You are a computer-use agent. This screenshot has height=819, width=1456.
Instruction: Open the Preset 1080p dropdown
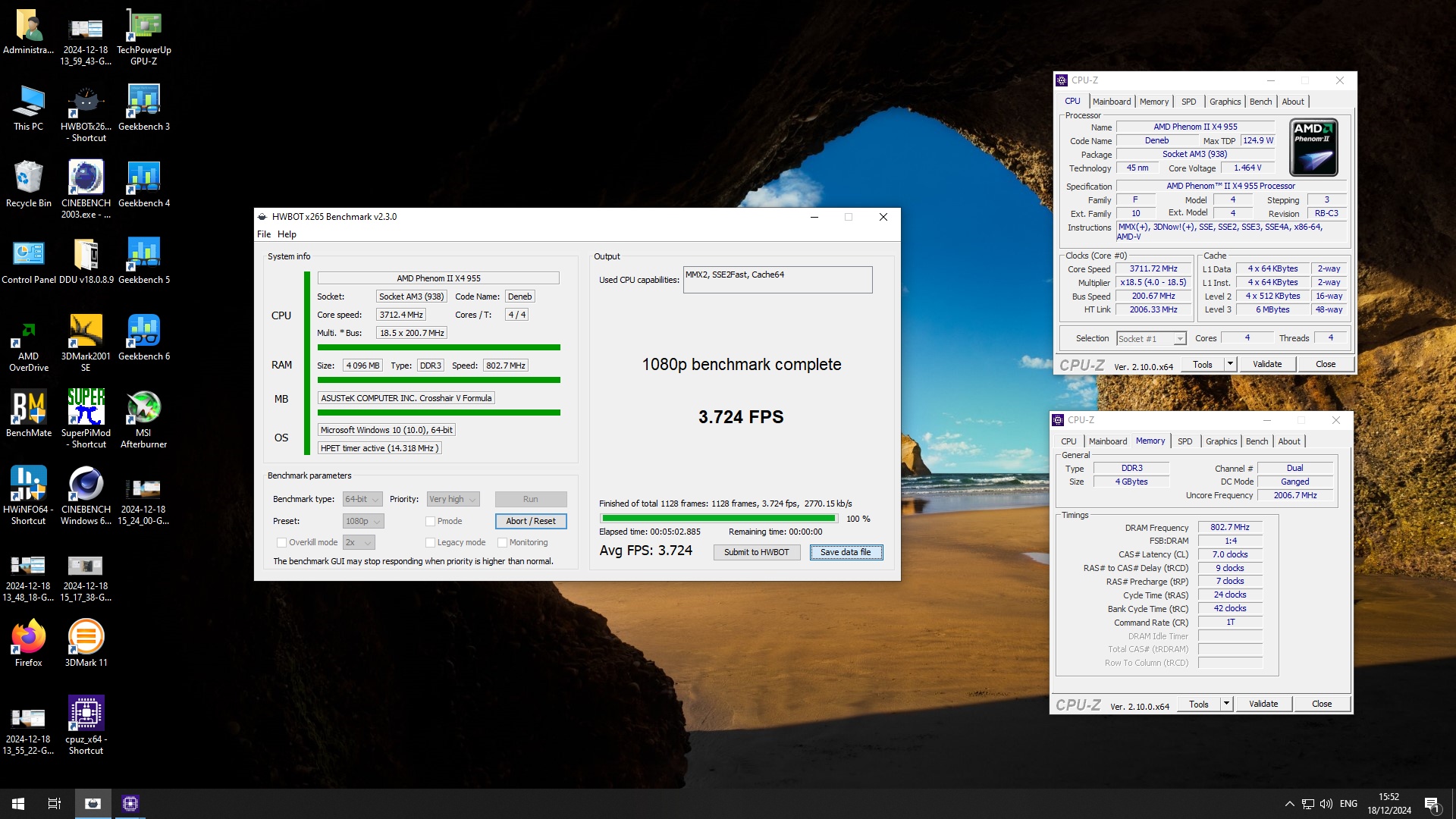(x=363, y=521)
